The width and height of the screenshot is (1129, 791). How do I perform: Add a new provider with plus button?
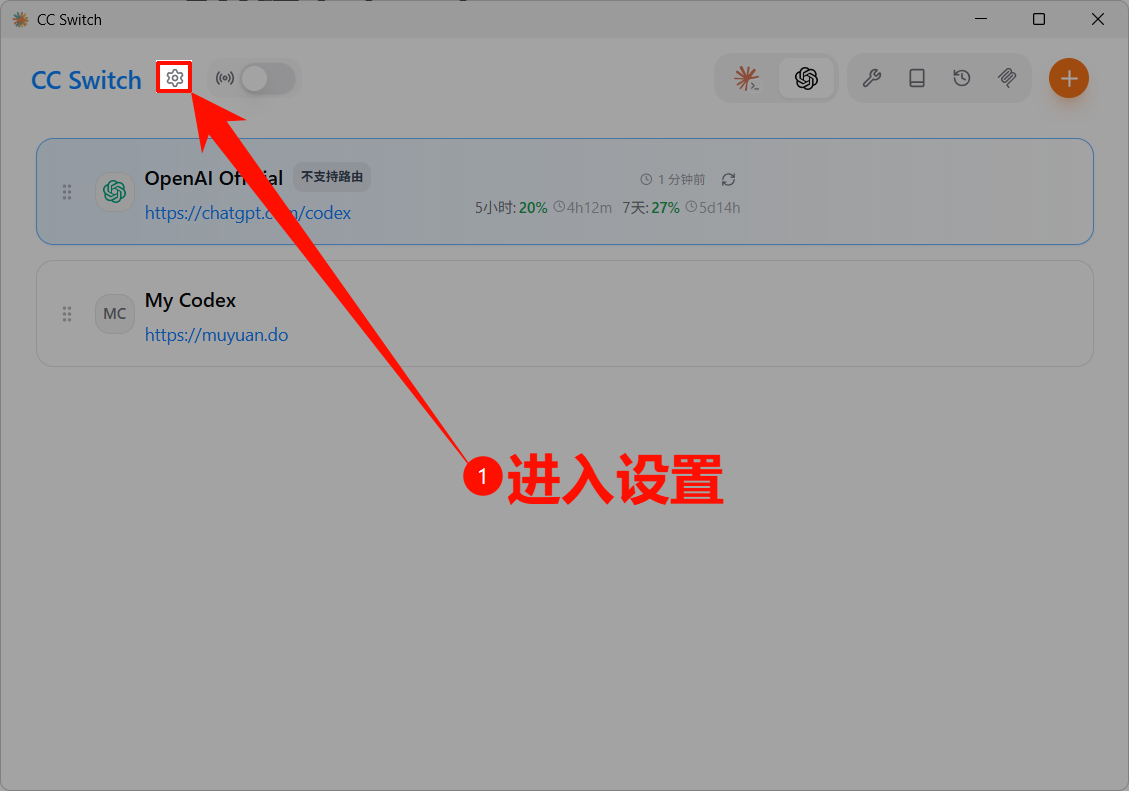click(x=1069, y=78)
